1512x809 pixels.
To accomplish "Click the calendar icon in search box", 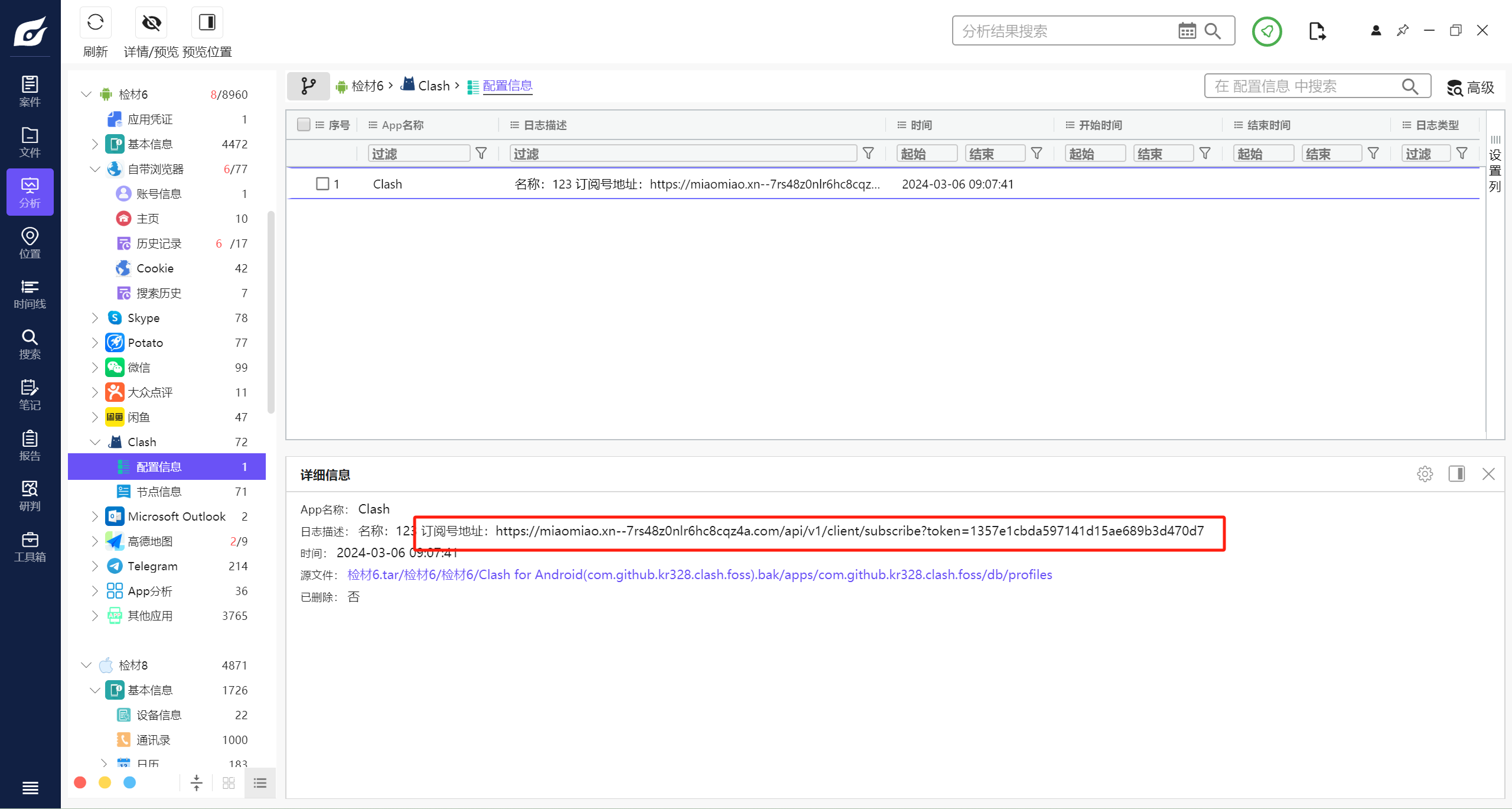I will click(1187, 31).
